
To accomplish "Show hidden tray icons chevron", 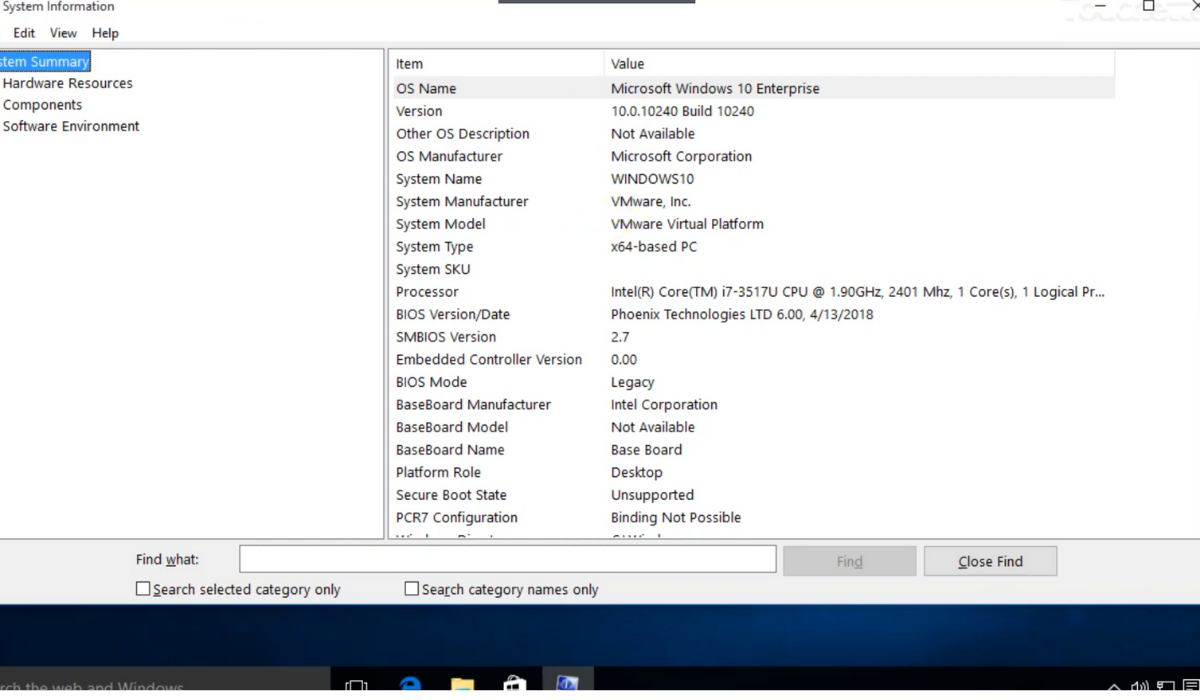I will 1114,688.
